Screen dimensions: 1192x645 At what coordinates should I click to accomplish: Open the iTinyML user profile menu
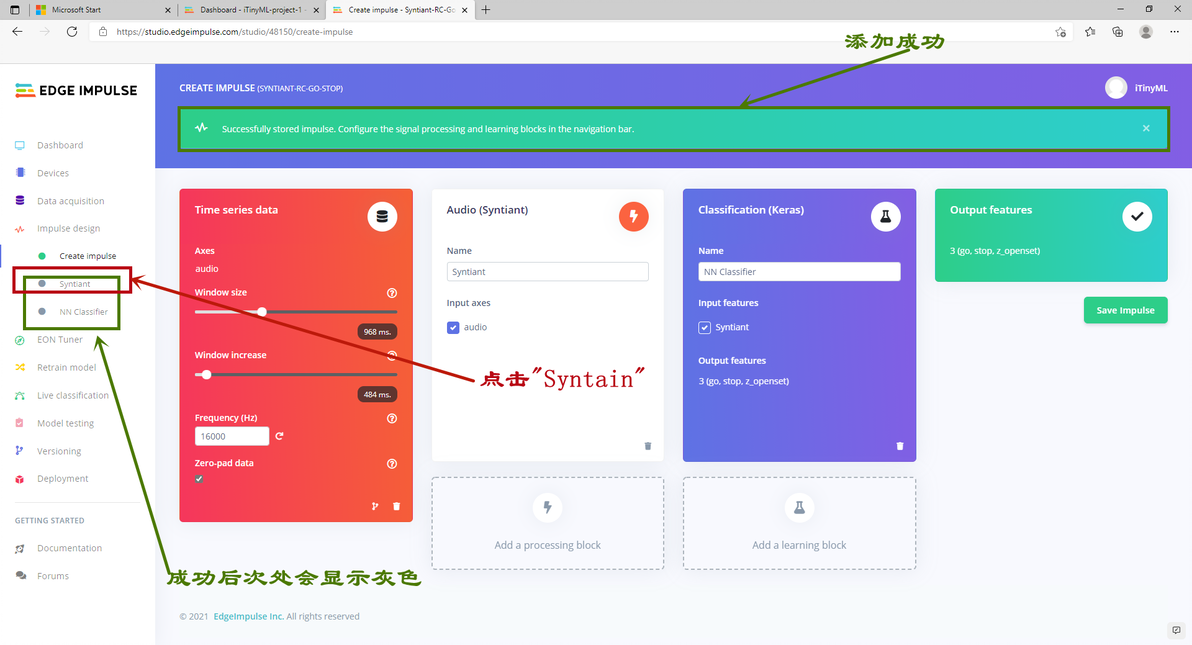coord(1137,88)
